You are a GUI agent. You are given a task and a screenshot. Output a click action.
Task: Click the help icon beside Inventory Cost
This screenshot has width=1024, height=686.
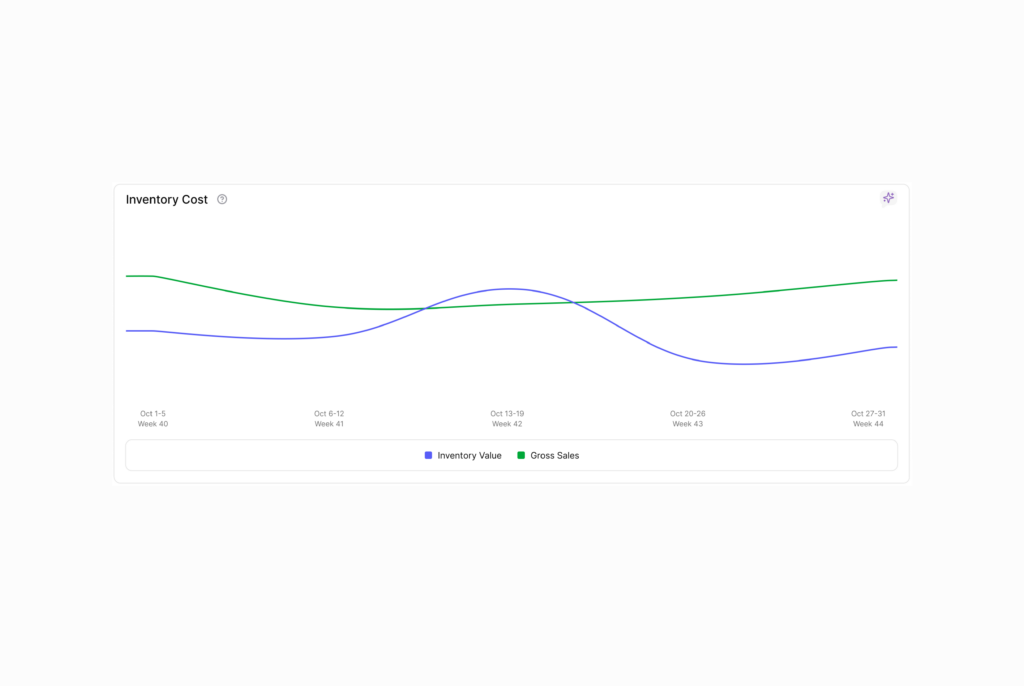click(x=222, y=199)
